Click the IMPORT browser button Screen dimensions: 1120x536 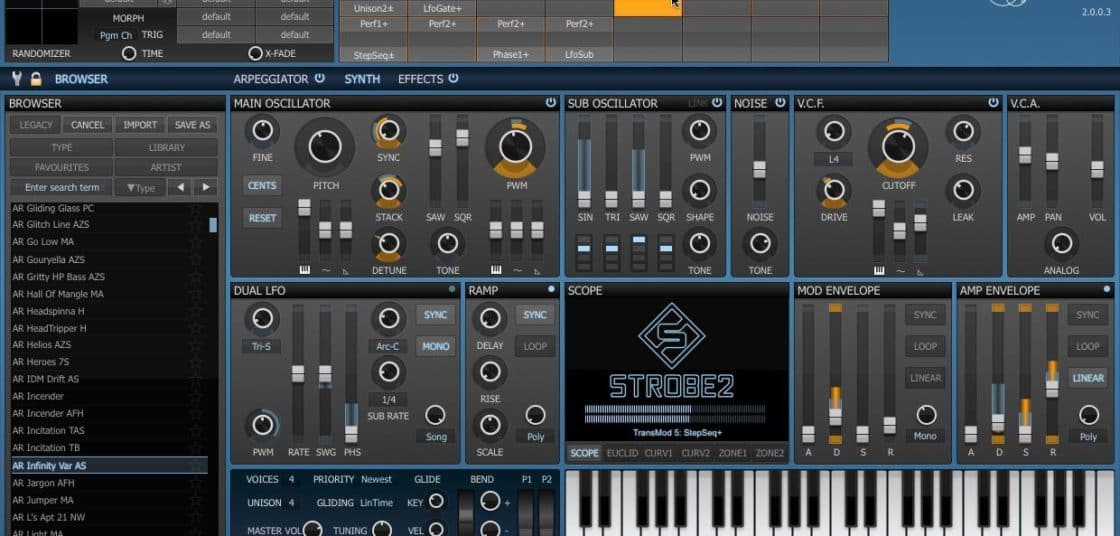coord(140,125)
